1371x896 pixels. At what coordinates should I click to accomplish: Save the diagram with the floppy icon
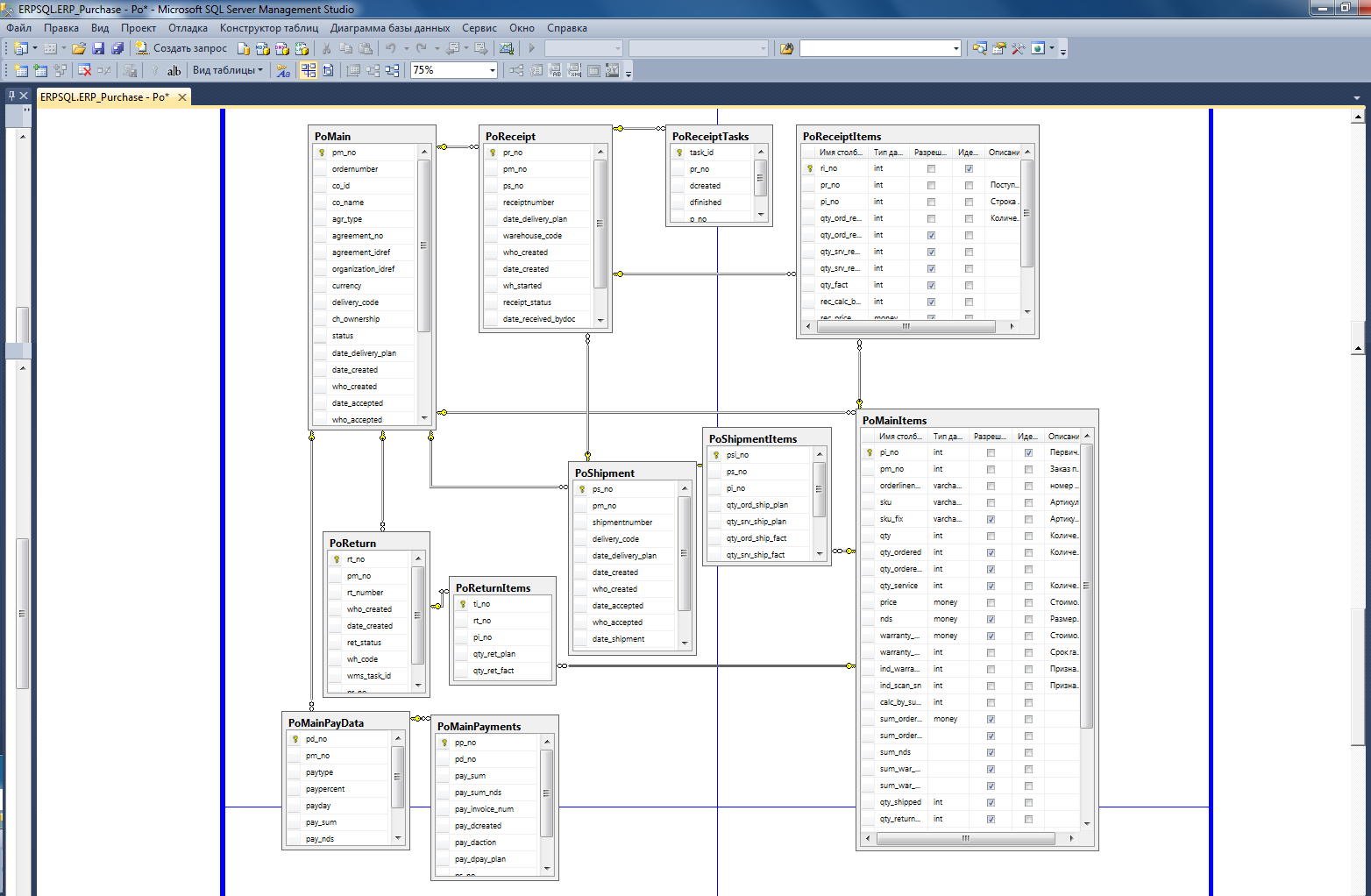98,48
